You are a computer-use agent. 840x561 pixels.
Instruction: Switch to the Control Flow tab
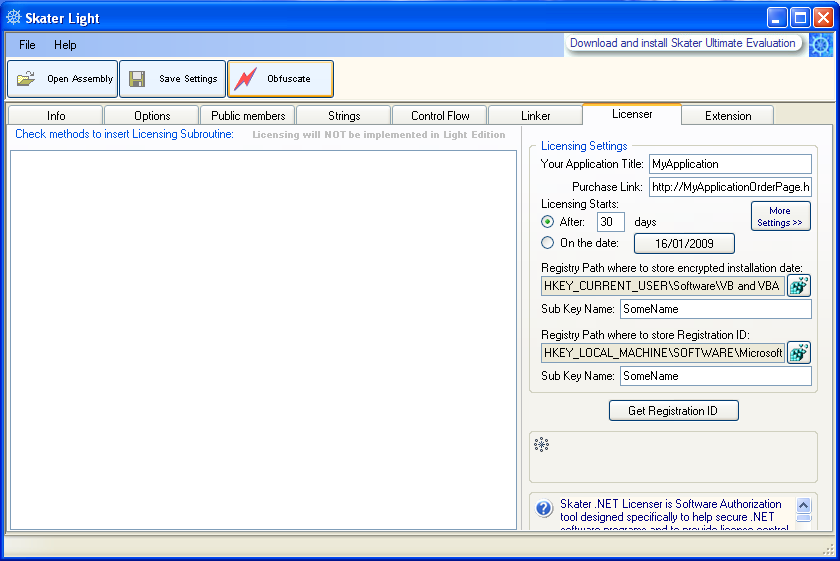click(x=440, y=115)
